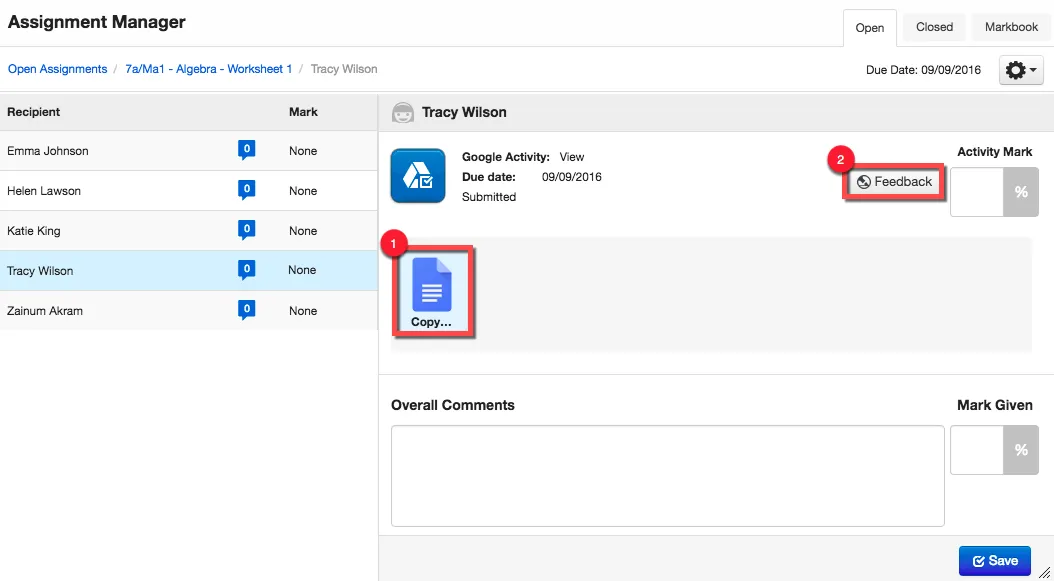This screenshot has width=1054, height=581.
Task: Click the Mark Given input field
Action: (x=977, y=450)
